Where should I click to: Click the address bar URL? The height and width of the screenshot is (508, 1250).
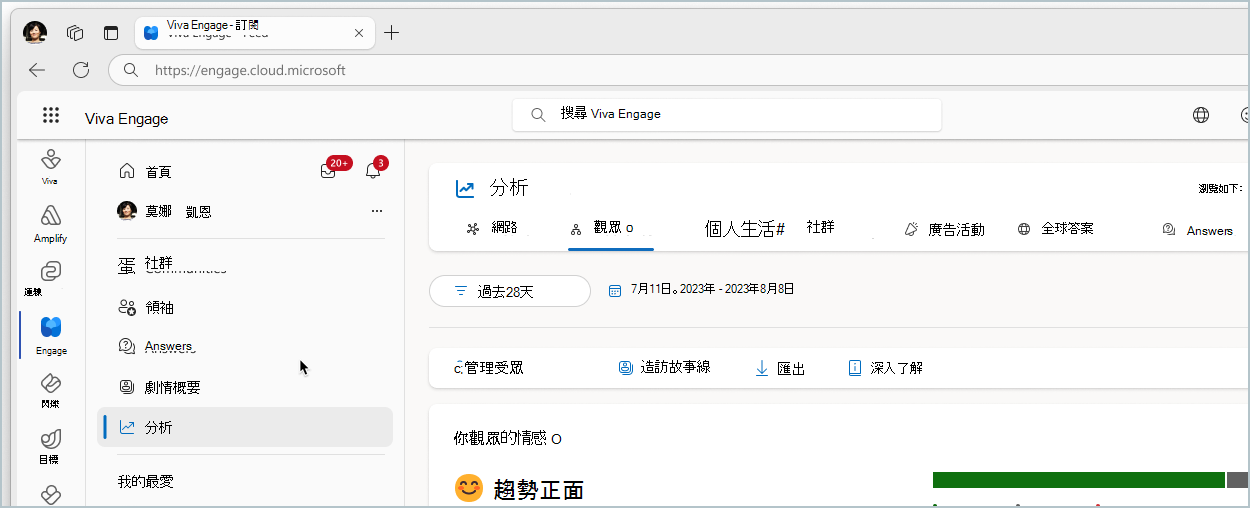pyautogui.click(x=250, y=70)
